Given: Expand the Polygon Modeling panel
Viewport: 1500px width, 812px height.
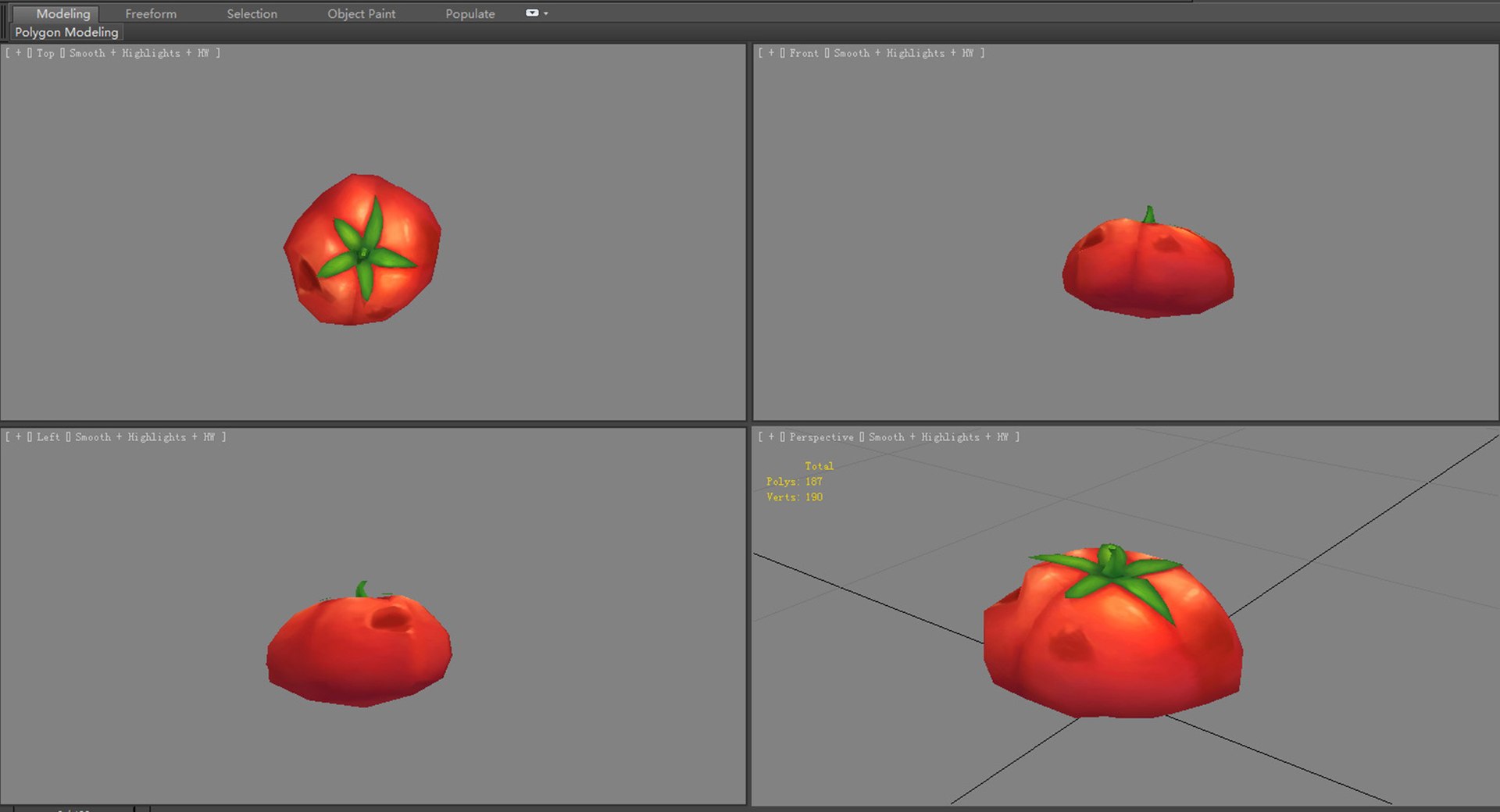Looking at the screenshot, I should coord(66,32).
